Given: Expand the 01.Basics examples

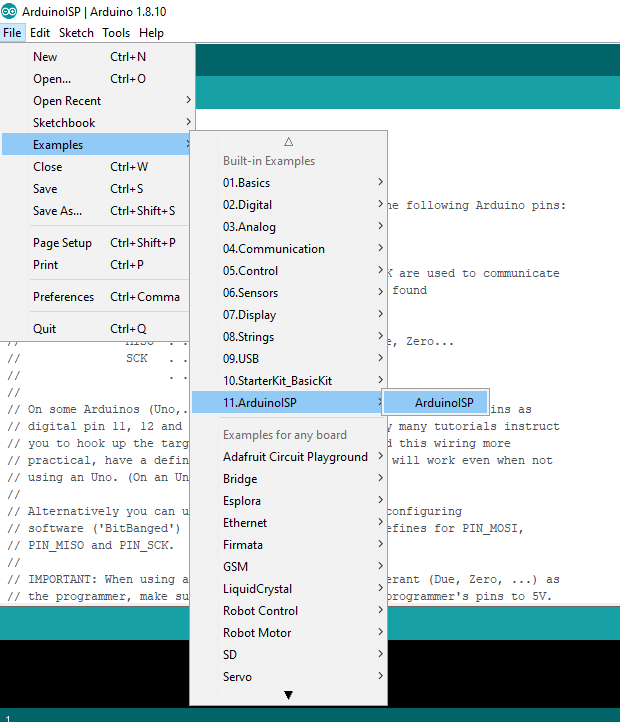Looking at the screenshot, I should (x=288, y=183).
